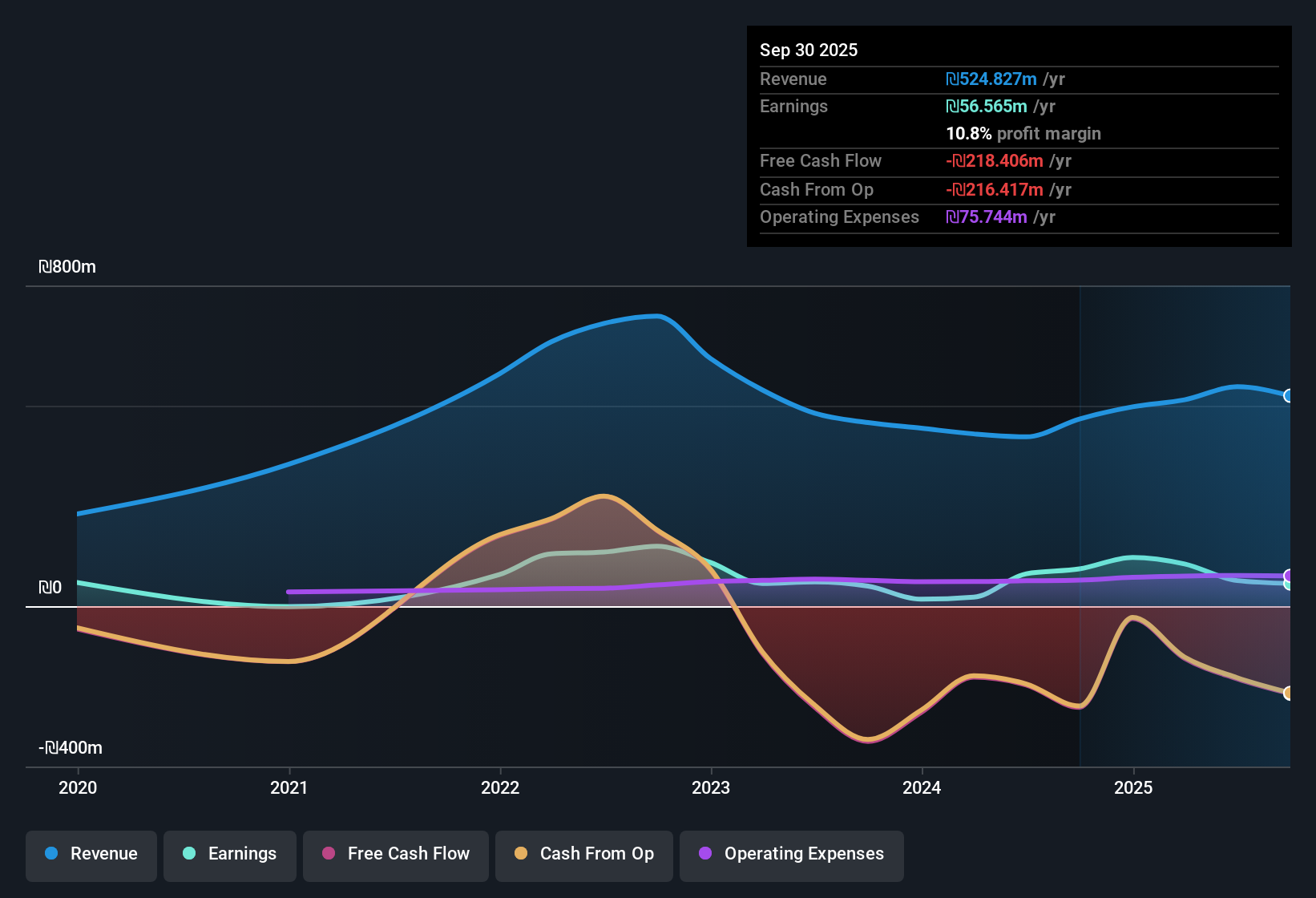
Task: Toggle the Revenue series visibility
Action: coord(91,854)
